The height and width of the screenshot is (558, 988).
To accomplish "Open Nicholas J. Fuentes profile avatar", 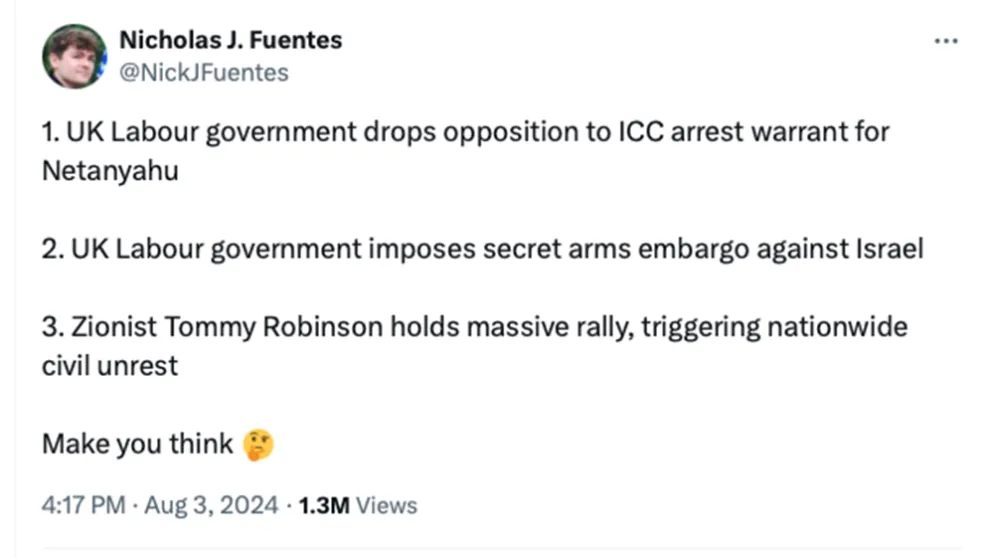I will tap(74, 56).
